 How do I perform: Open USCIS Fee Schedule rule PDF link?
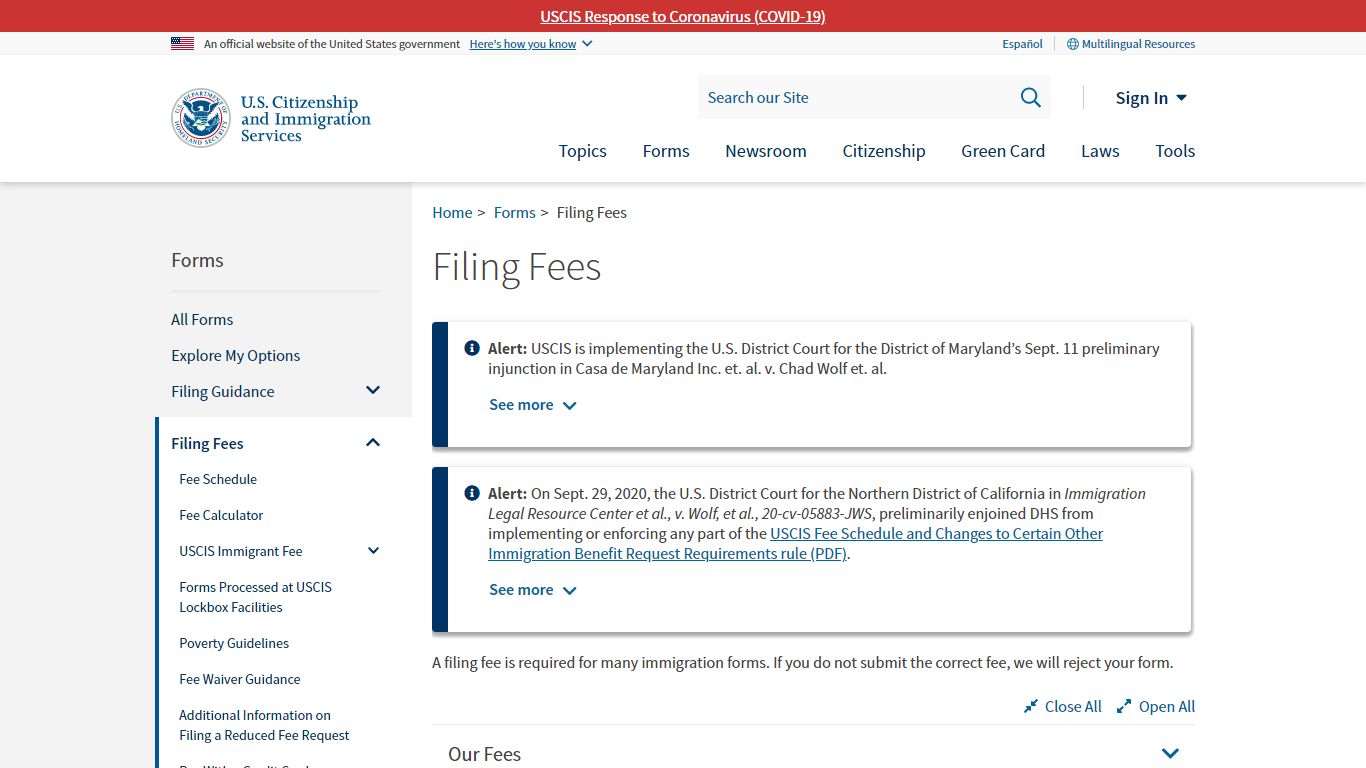tap(795, 544)
